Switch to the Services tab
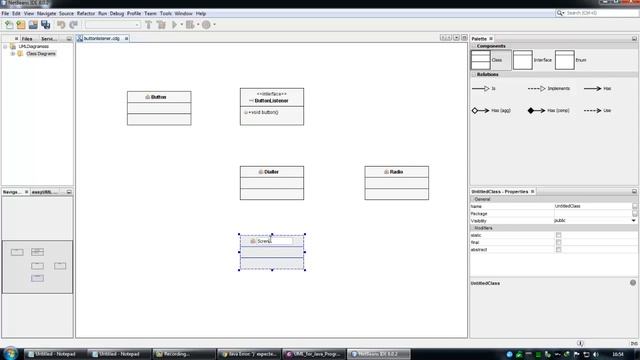Image resolution: width=640 pixels, height=360 pixels. (x=48, y=39)
